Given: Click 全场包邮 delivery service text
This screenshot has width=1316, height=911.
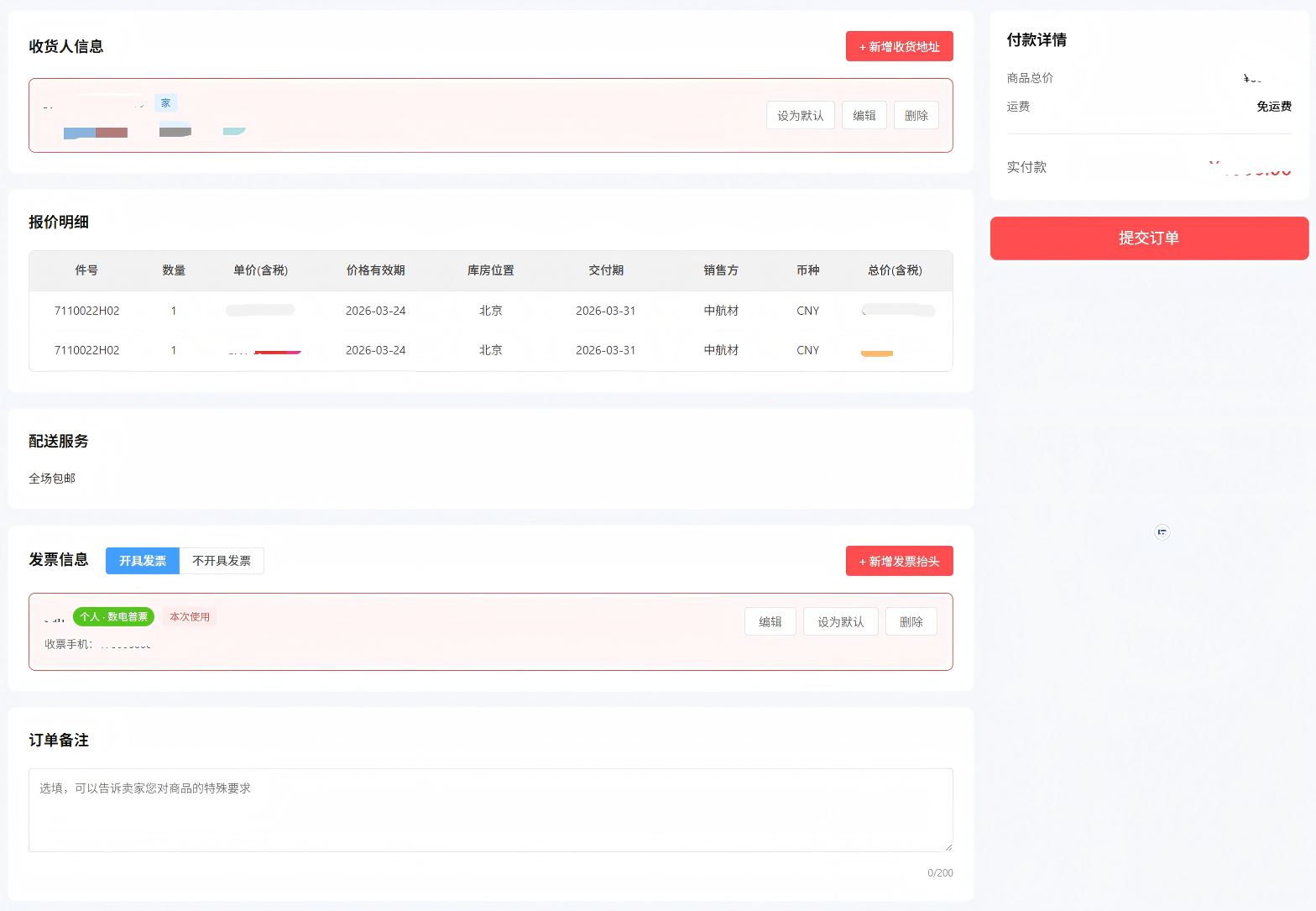Looking at the screenshot, I should tap(52, 479).
